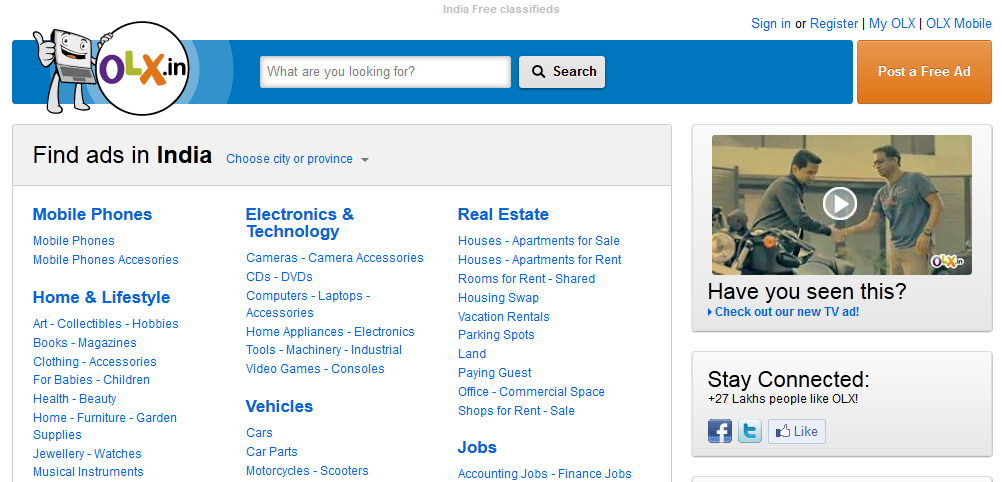Image resolution: width=1002 pixels, height=482 pixels.
Task: Open the OLX Twitter icon
Action: (750, 431)
